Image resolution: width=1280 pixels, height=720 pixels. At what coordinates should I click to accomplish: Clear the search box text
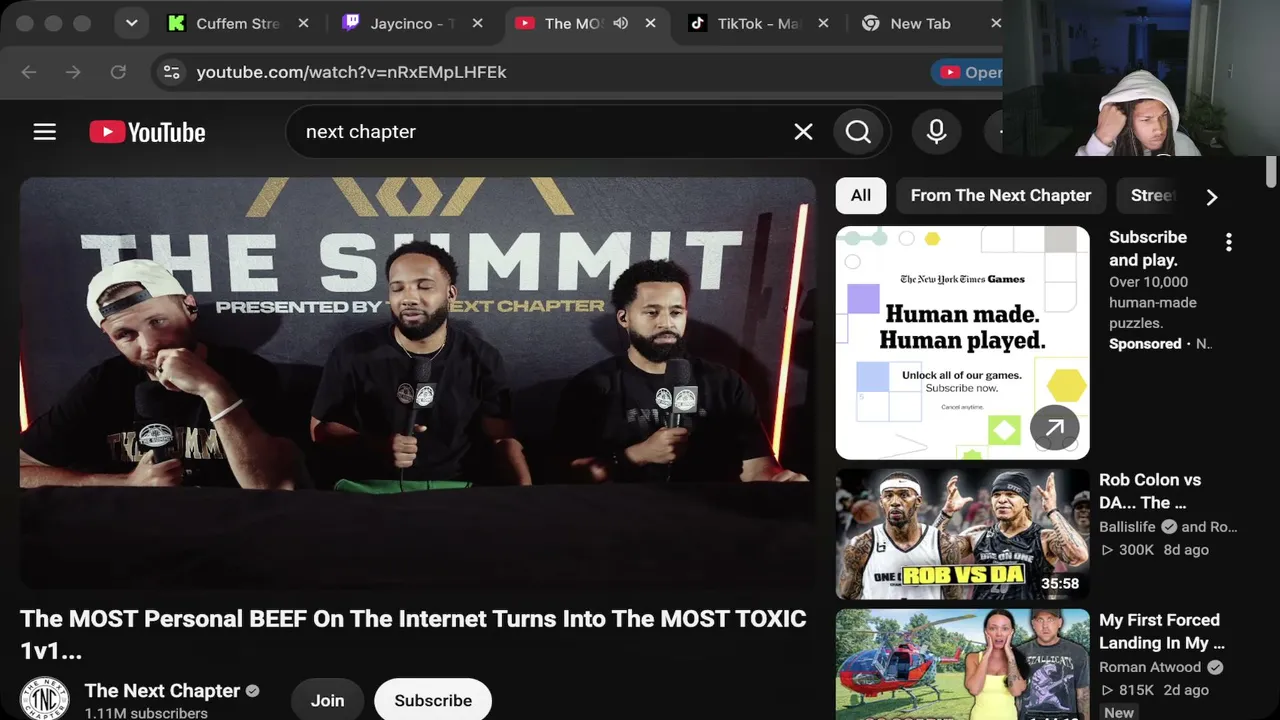803,132
